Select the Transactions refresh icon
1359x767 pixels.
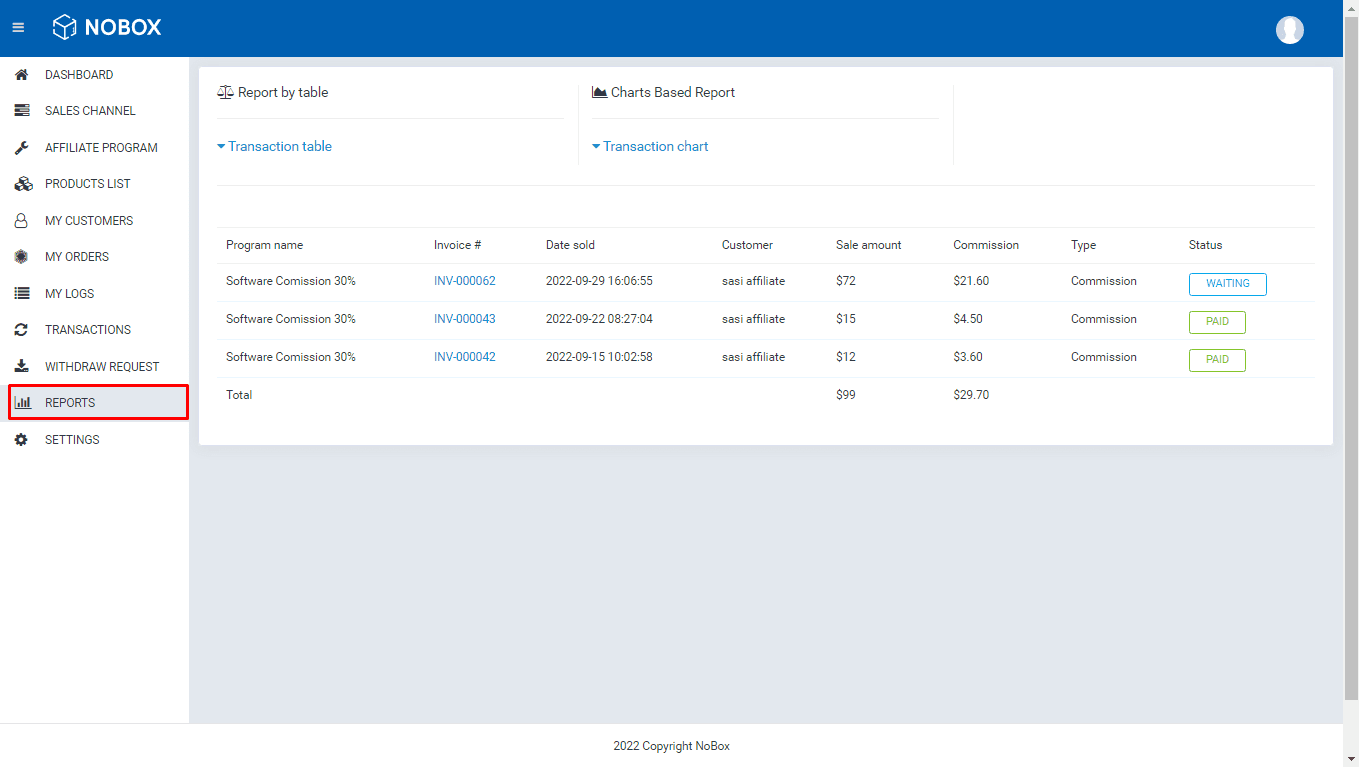click(21, 329)
